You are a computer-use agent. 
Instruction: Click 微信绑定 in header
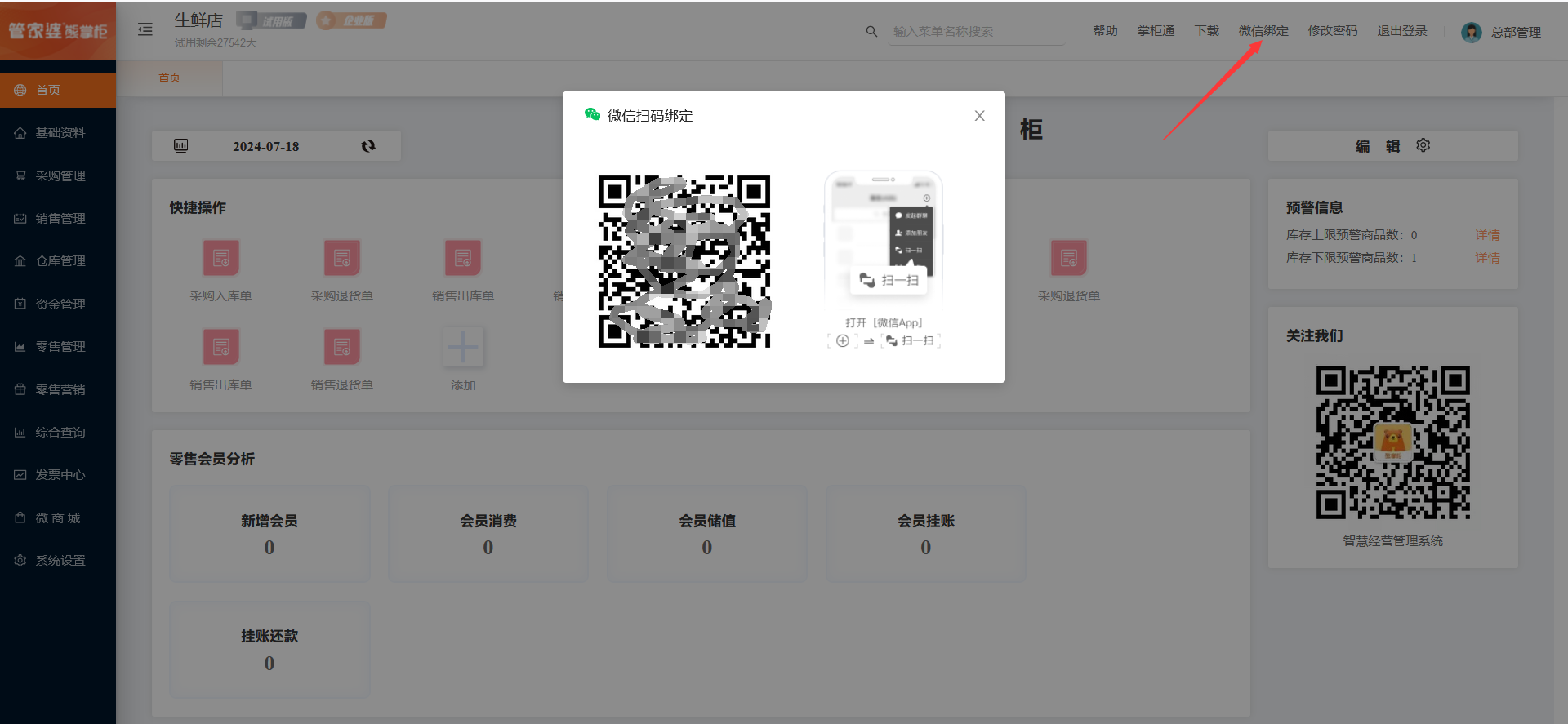pos(1263,31)
